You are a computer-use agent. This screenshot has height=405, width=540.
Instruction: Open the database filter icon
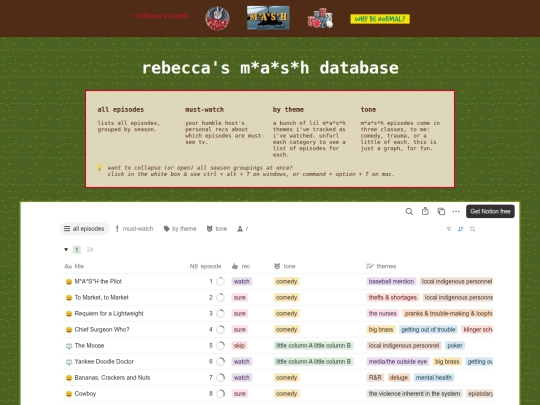click(449, 229)
